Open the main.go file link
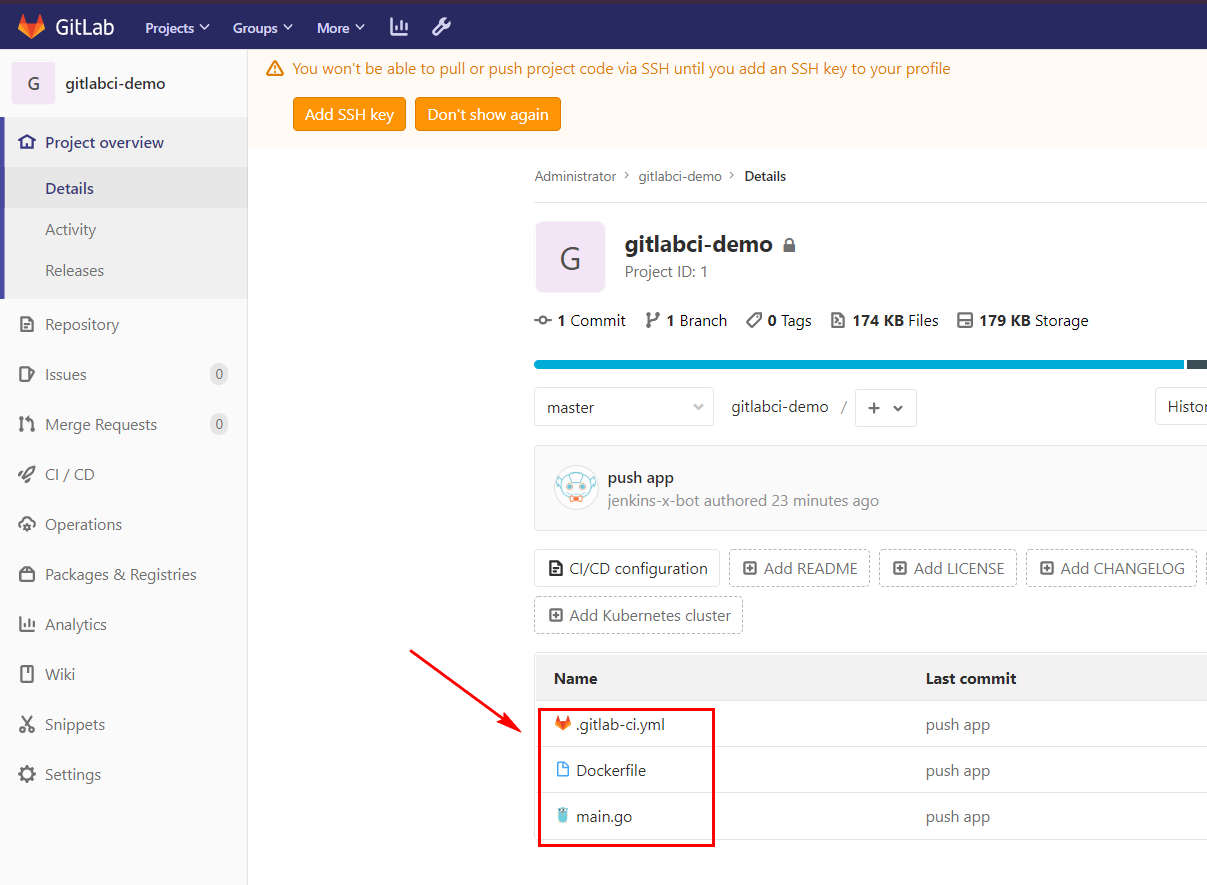Image resolution: width=1207 pixels, height=885 pixels. (604, 816)
